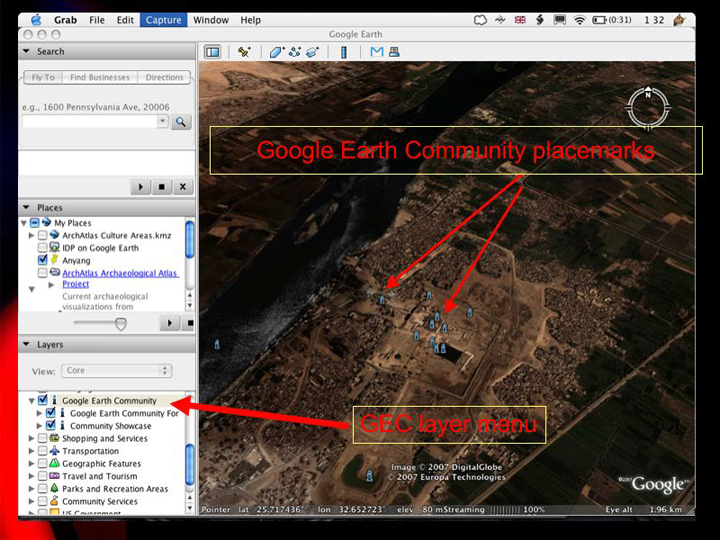Uncheck the Google Earth Community layer checkbox
720x540 pixels.
[x=43, y=400]
